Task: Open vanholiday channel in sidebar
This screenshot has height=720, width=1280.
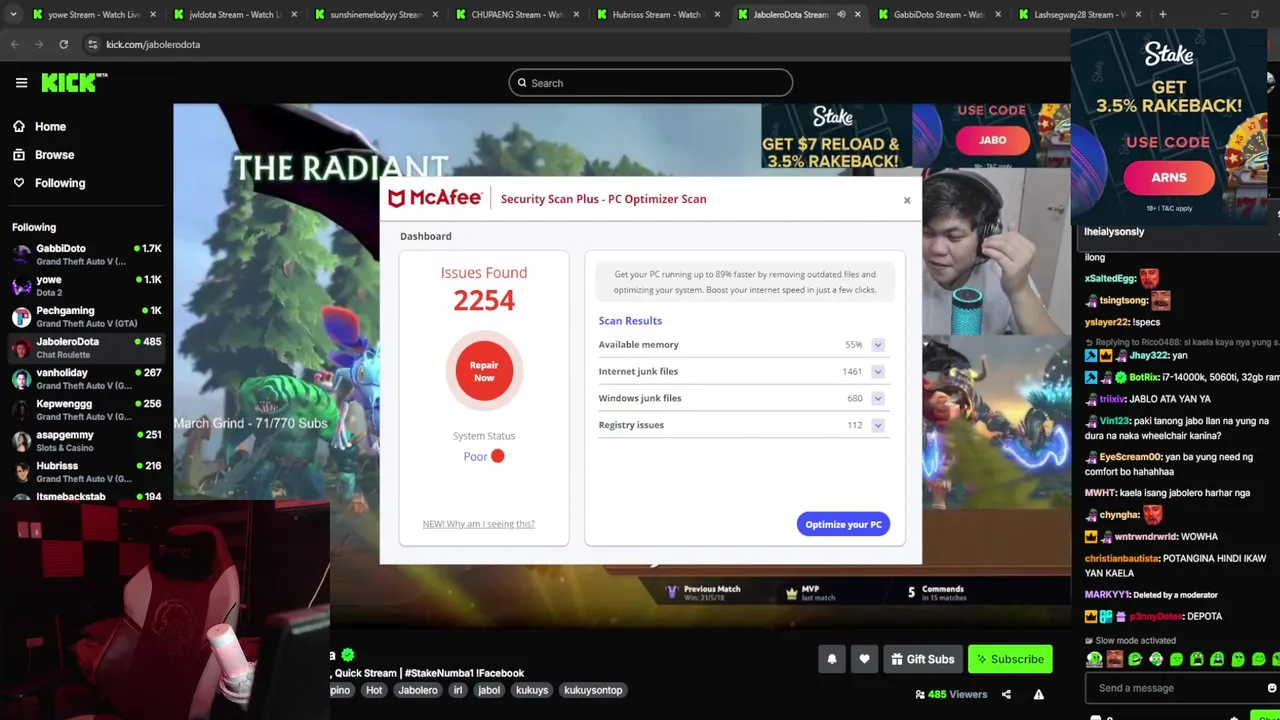Action: (x=85, y=379)
